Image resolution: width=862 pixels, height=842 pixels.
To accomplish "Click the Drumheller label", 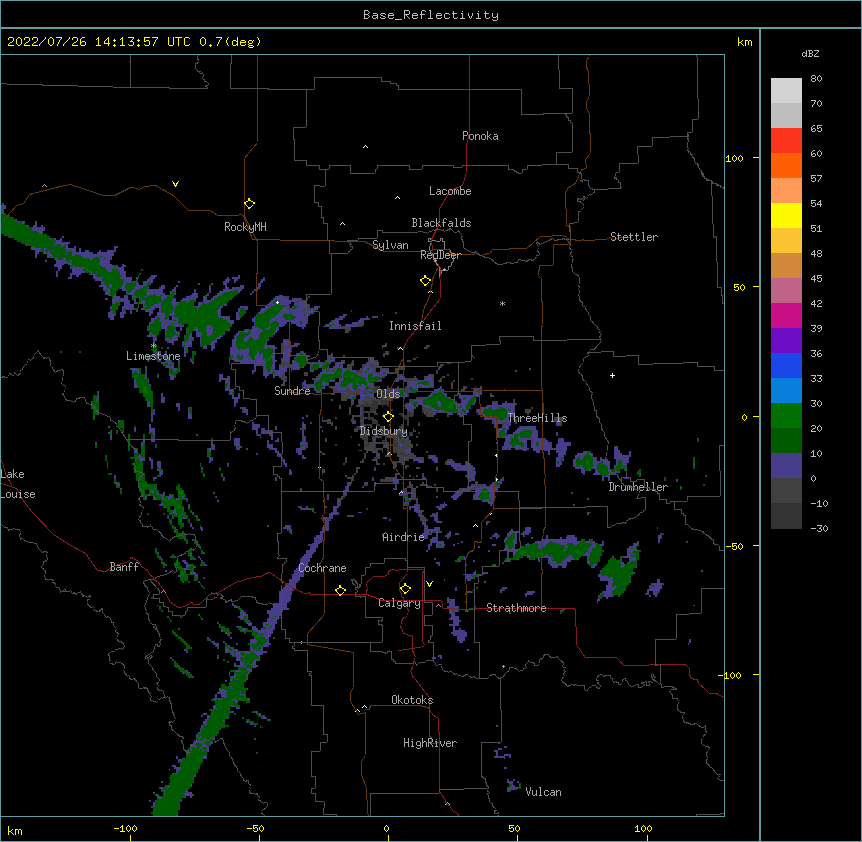I will (638, 487).
